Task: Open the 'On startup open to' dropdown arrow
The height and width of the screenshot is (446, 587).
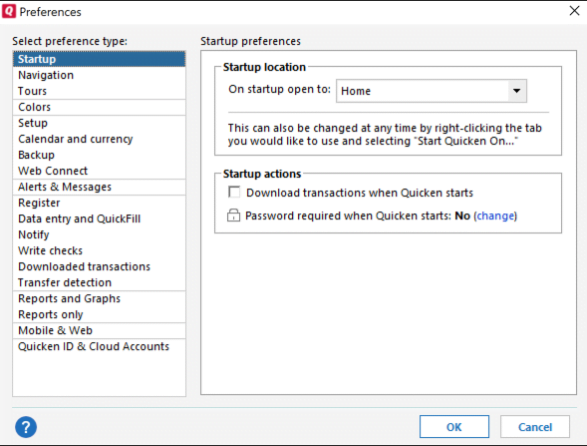Action: [x=517, y=91]
